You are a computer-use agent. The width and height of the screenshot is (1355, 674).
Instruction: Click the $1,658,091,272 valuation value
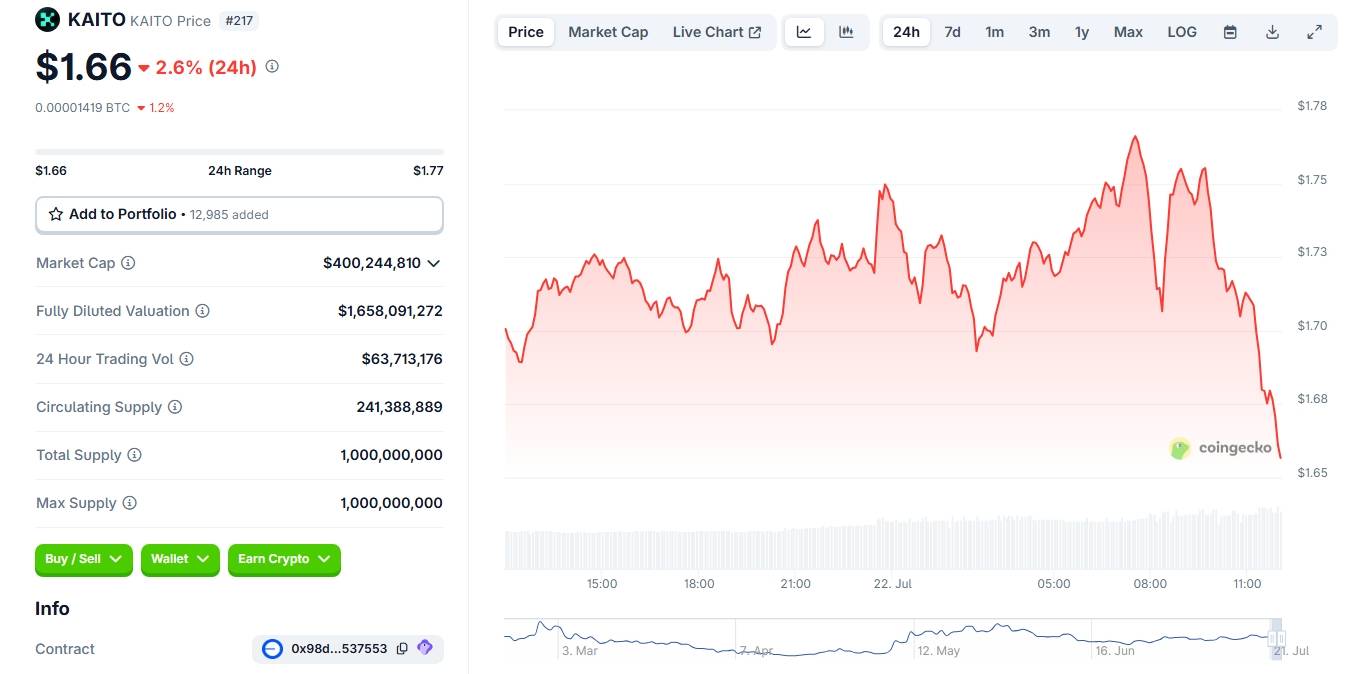(x=390, y=311)
